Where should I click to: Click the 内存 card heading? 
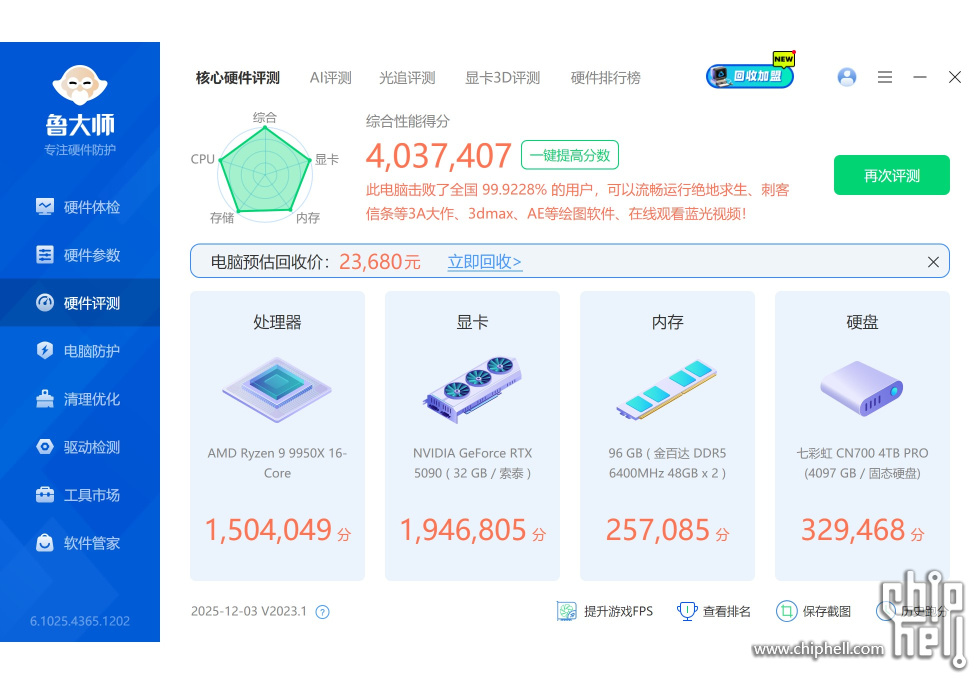point(667,322)
